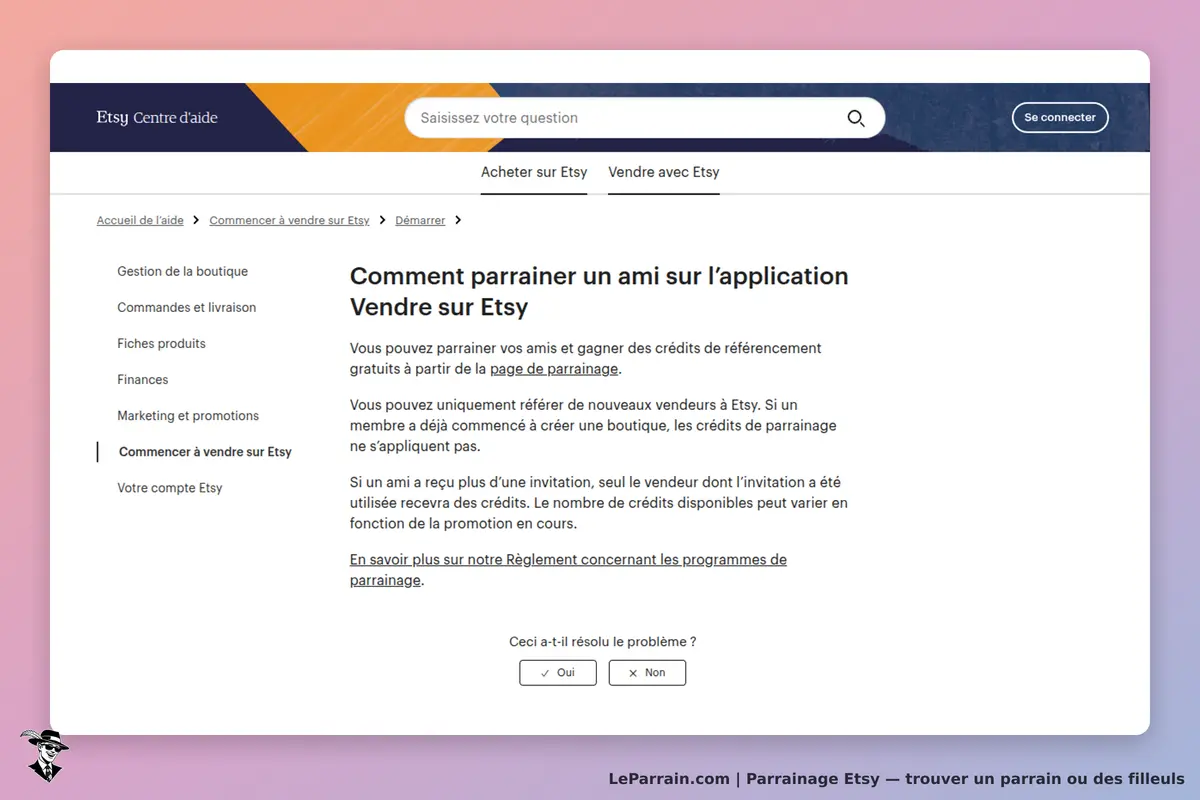Open the Acheter sur Etsy tab
The image size is (1200, 800).
pos(534,172)
